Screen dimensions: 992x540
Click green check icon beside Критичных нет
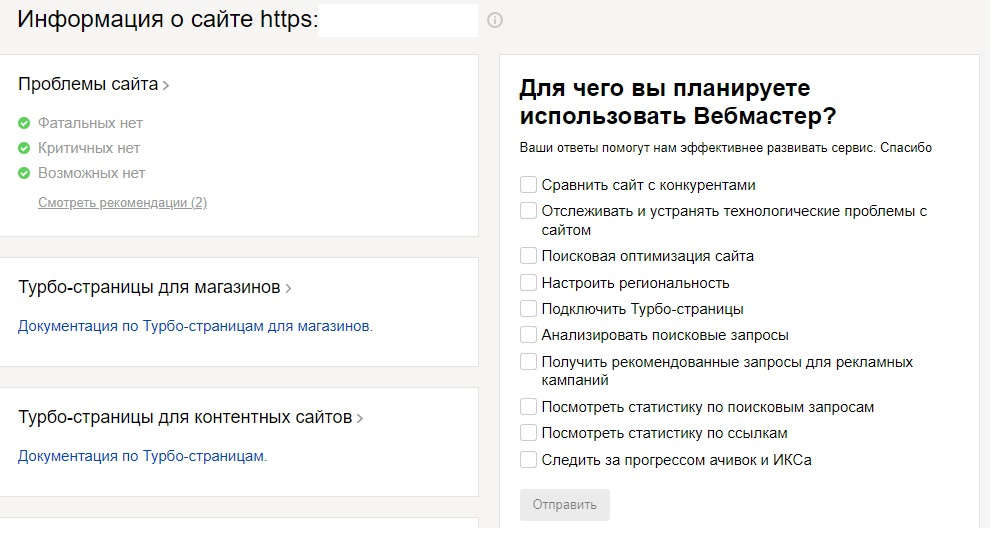[x=25, y=148]
